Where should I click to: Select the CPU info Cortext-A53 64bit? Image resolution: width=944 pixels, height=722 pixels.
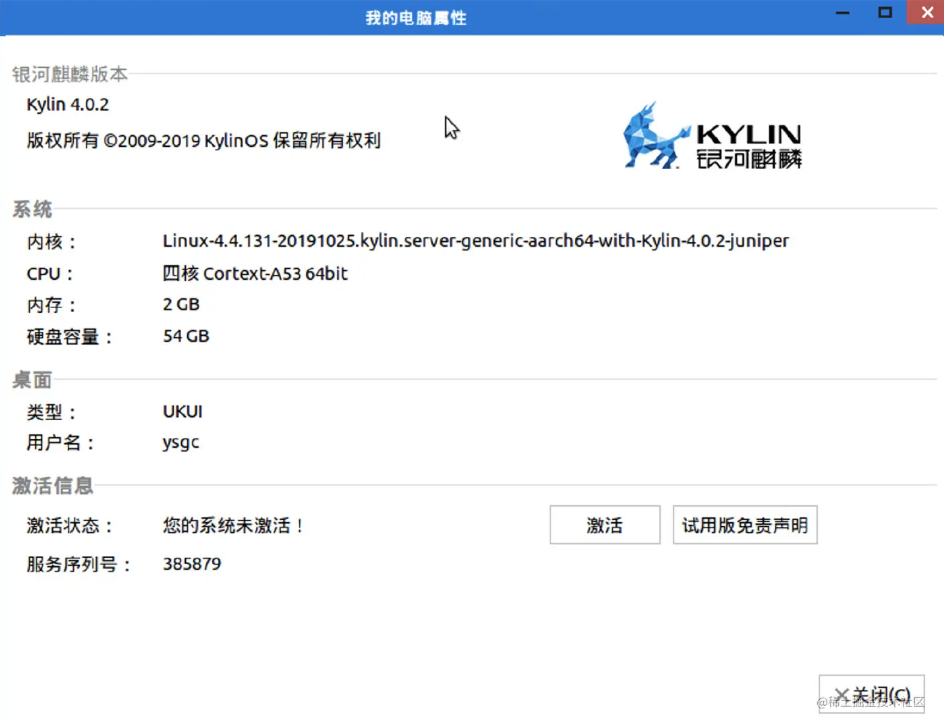click(x=256, y=273)
